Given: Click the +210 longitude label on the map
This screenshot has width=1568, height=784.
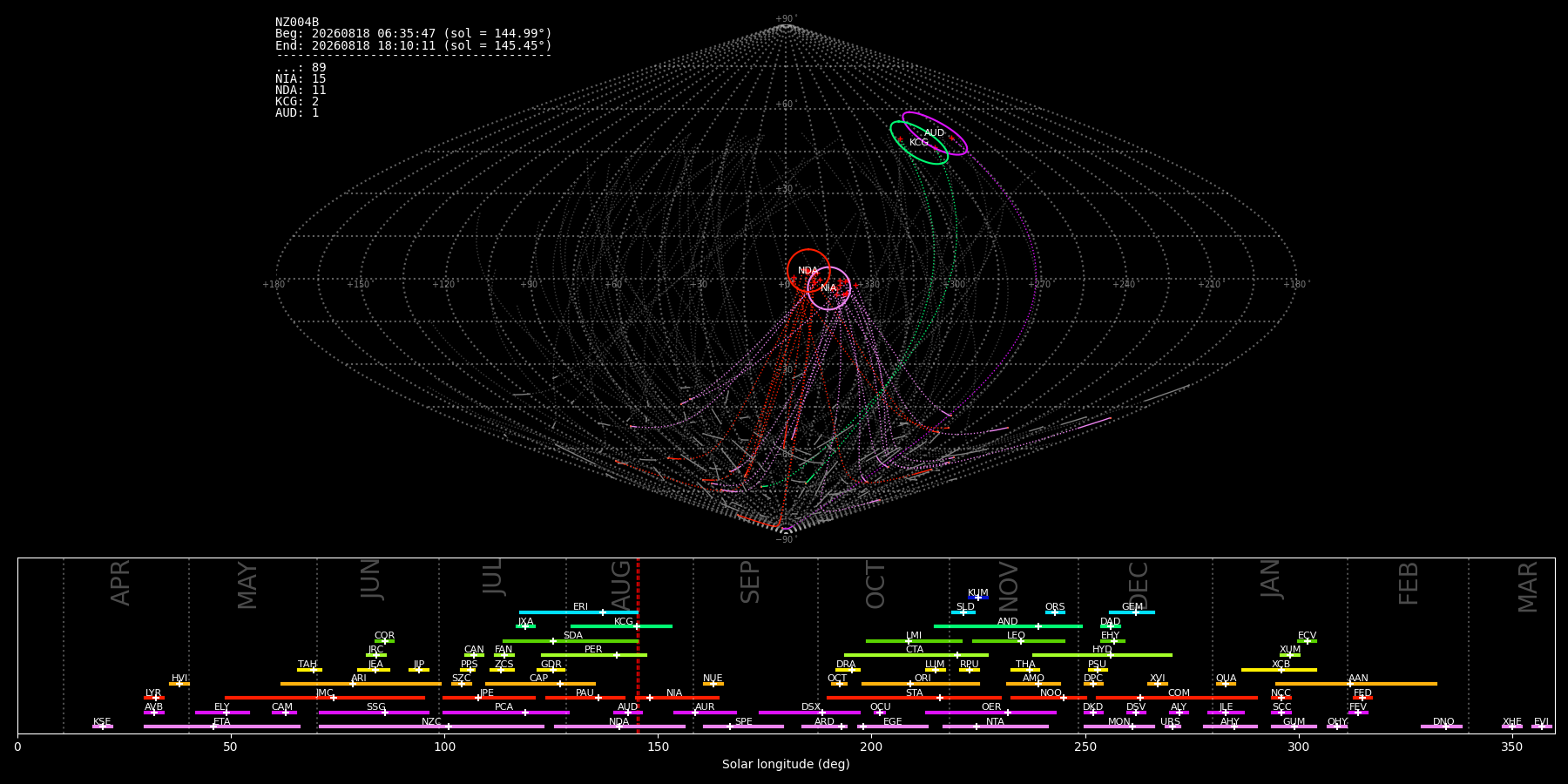Looking at the screenshot, I should click(1209, 285).
